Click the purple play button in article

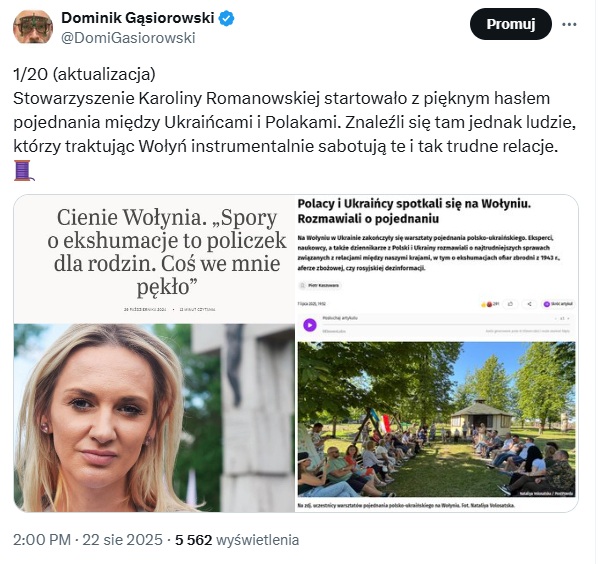coord(310,325)
